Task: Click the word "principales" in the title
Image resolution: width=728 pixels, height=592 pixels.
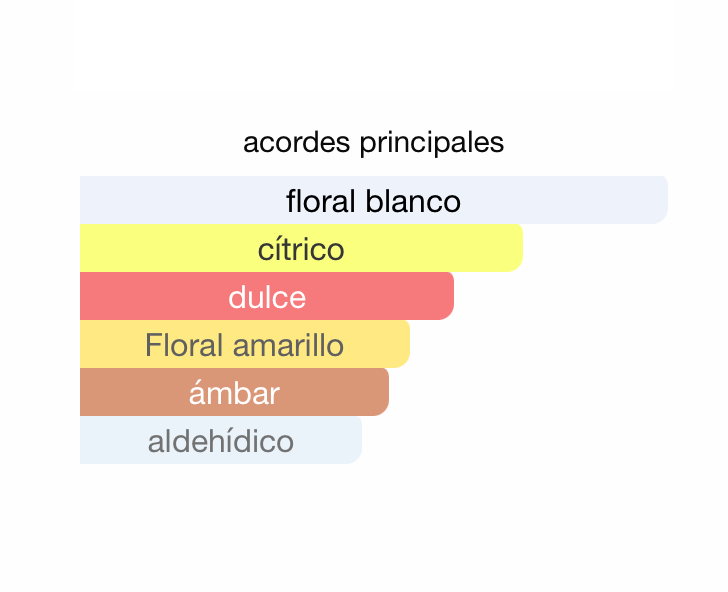Action: 432,143
